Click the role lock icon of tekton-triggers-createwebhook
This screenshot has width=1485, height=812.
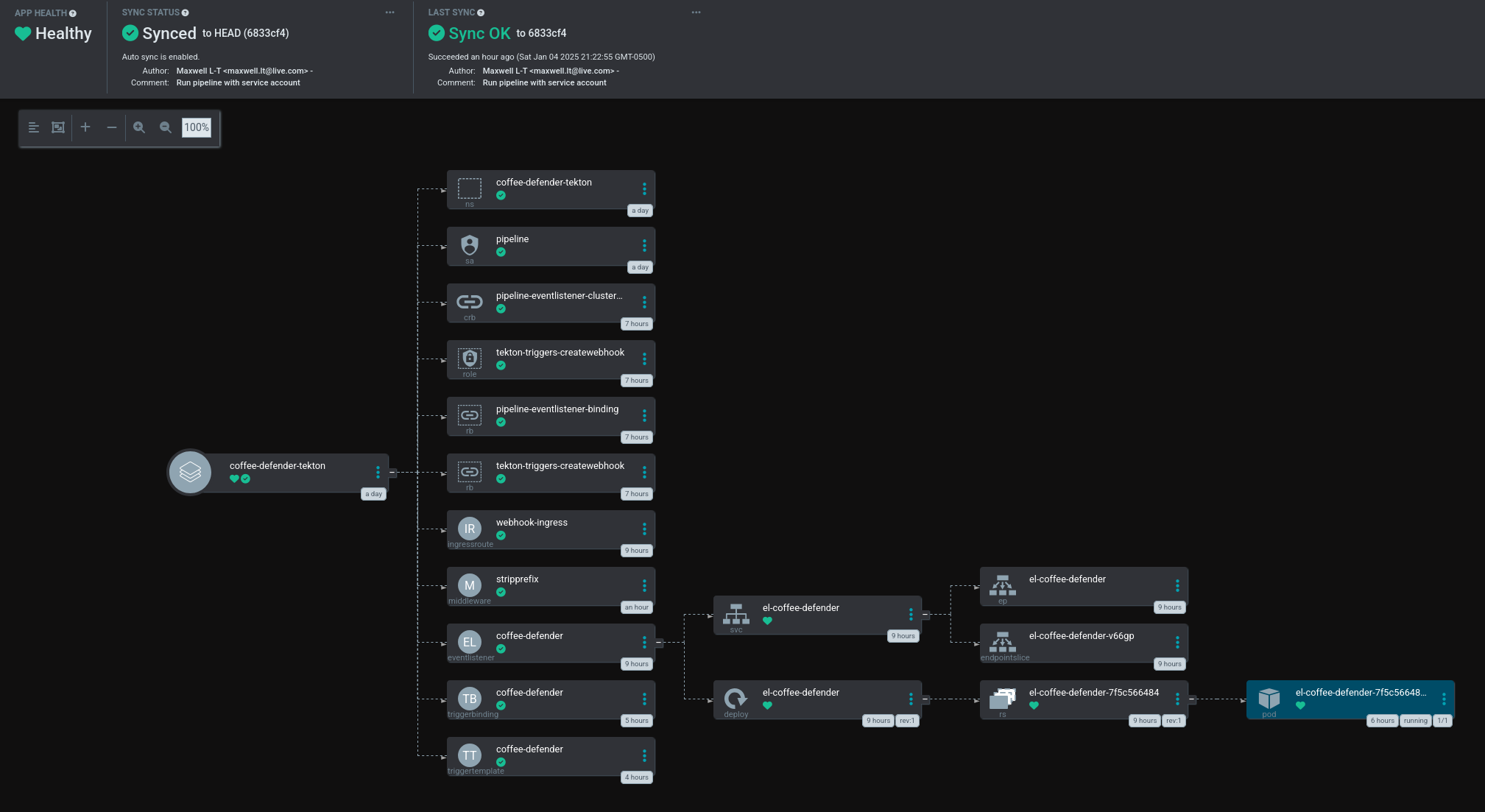pyautogui.click(x=470, y=359)
